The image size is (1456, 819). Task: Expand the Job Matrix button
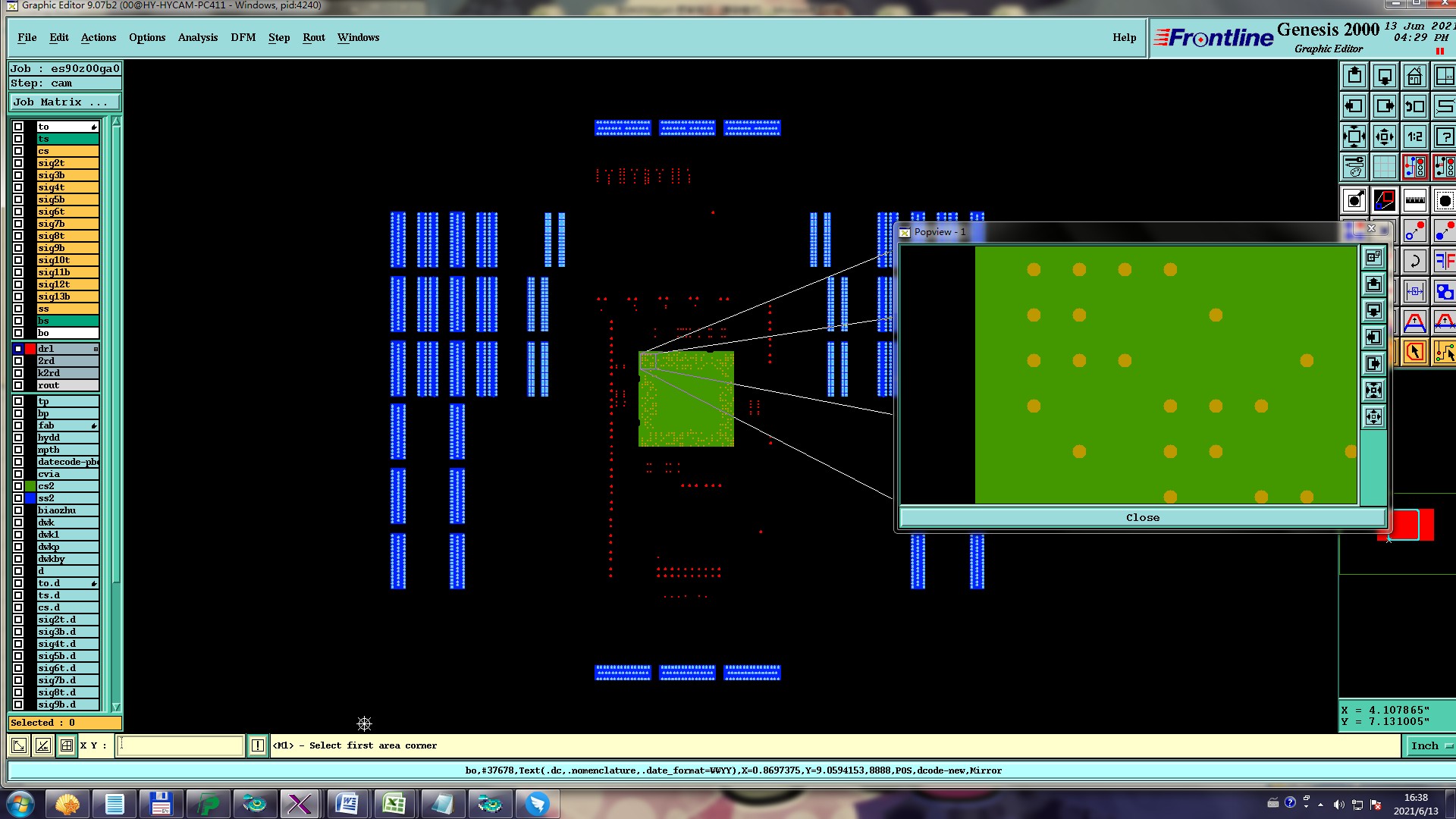[x=64, y=102]
